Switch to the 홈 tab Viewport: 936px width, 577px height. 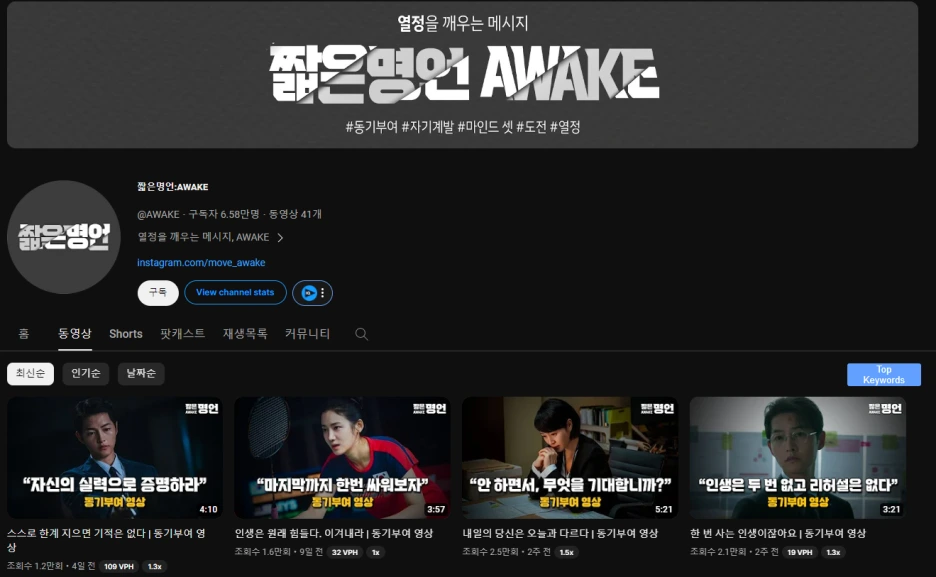tap(24, 334)
